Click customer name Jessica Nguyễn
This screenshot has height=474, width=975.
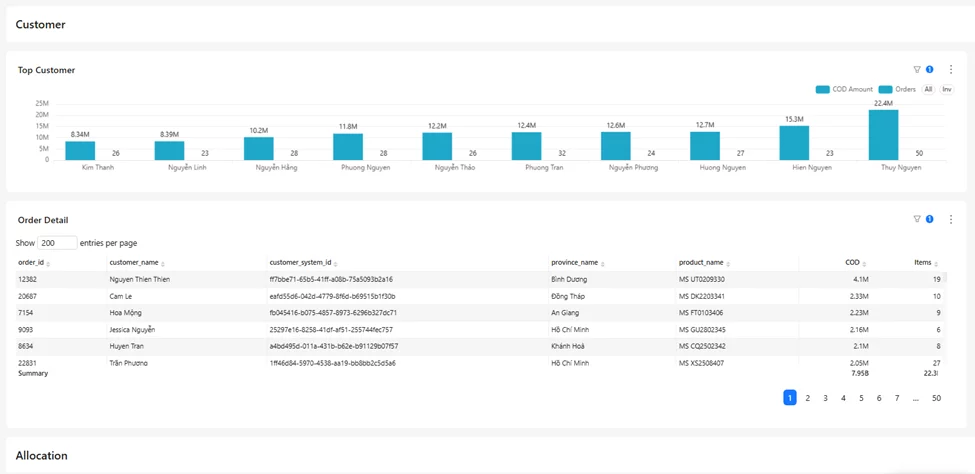coord(132,330)
